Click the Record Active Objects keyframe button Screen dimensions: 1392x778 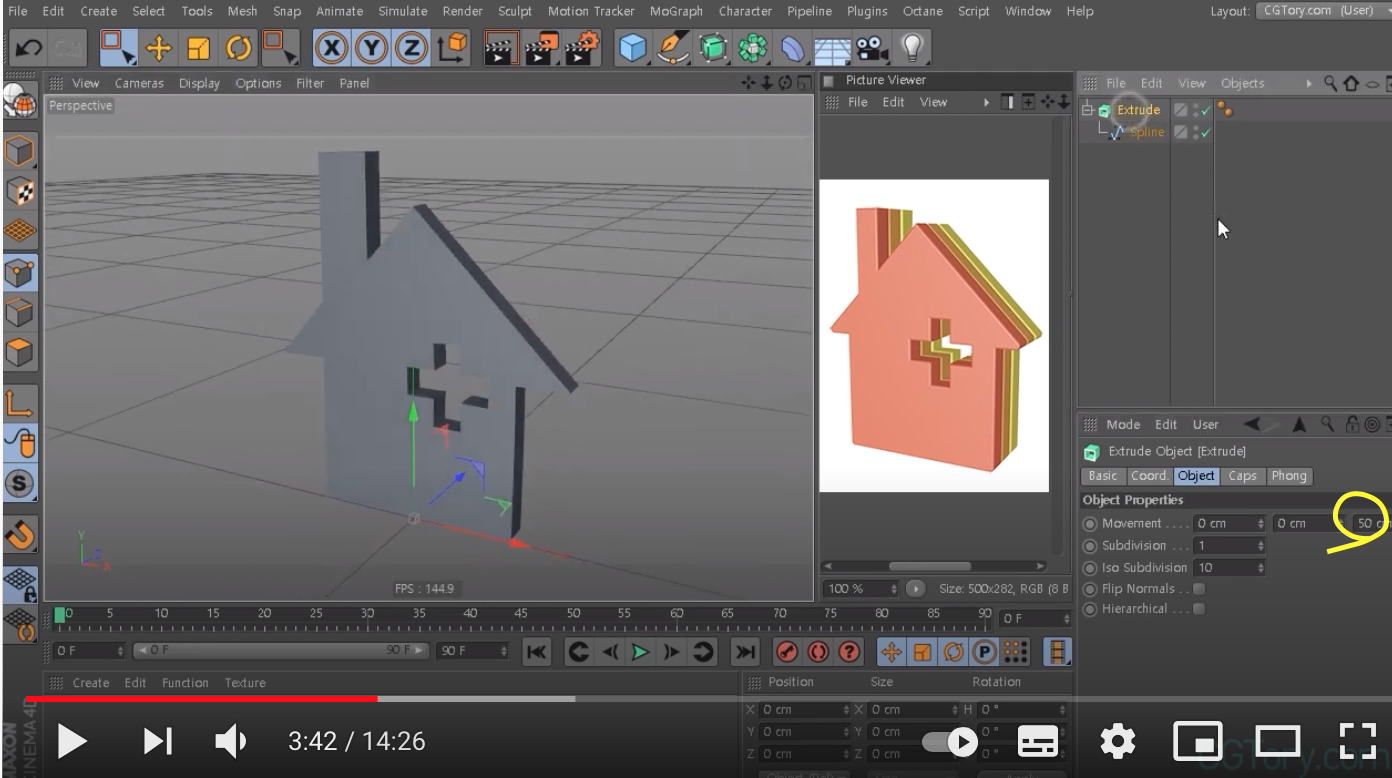[787, 652]
